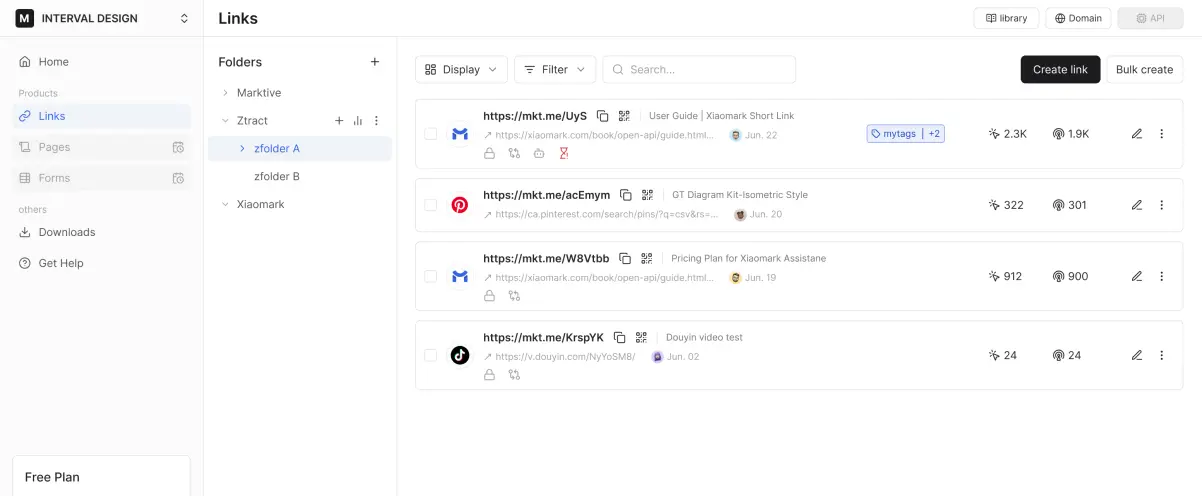Open more options for mkt.me/W8Vtbb row
Screen dimensions: 1202x496
pos(1161,276)
